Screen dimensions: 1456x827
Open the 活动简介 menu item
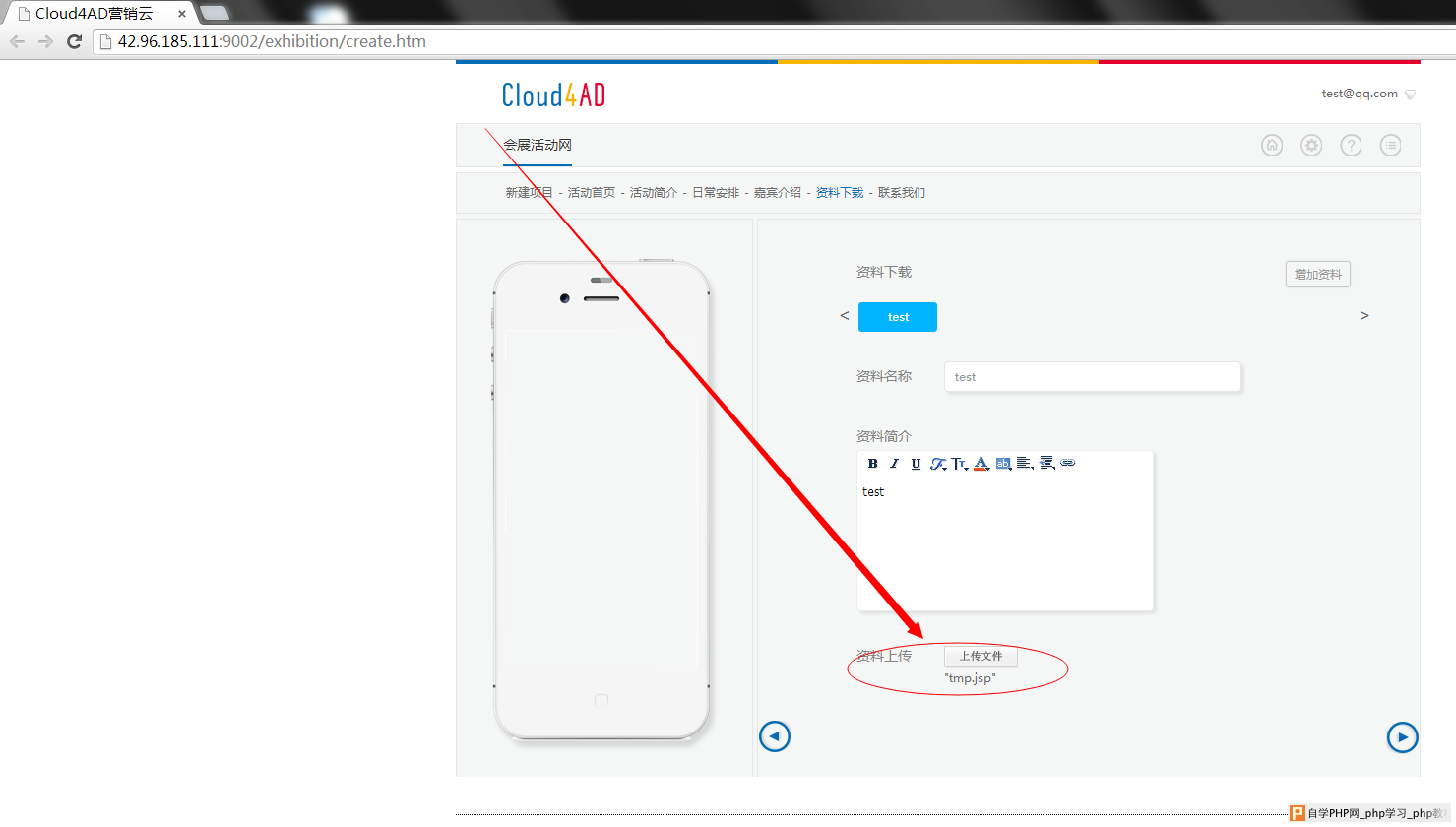pos(654,193)
